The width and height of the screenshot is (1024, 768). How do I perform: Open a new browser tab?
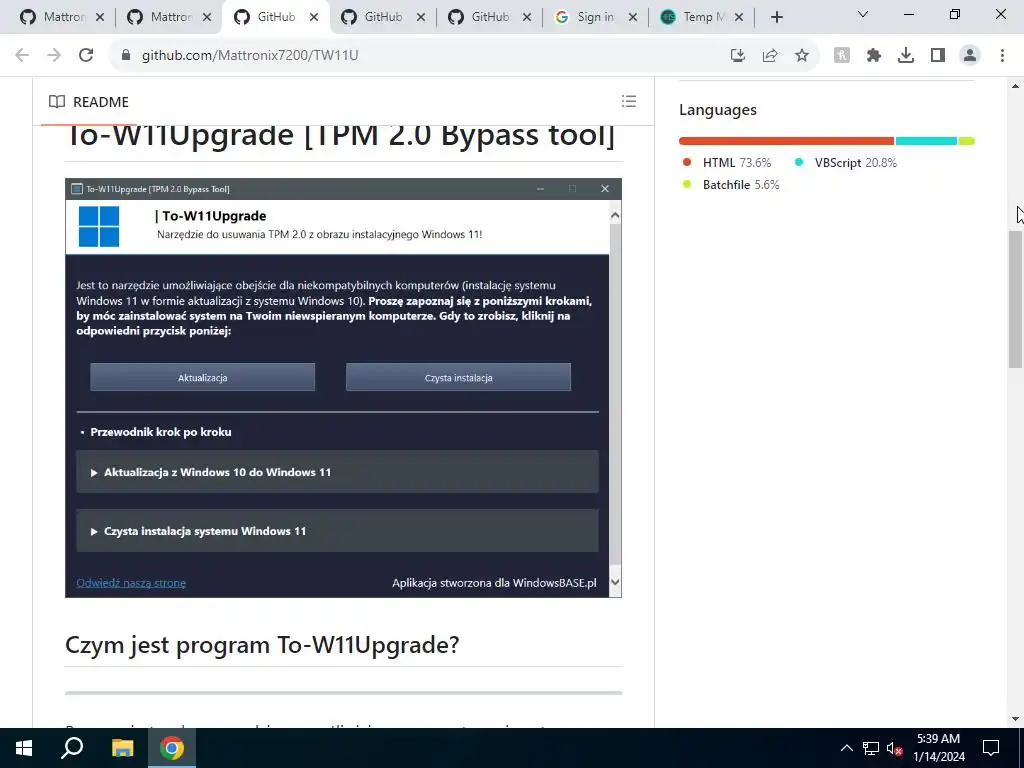coord(776,18)
